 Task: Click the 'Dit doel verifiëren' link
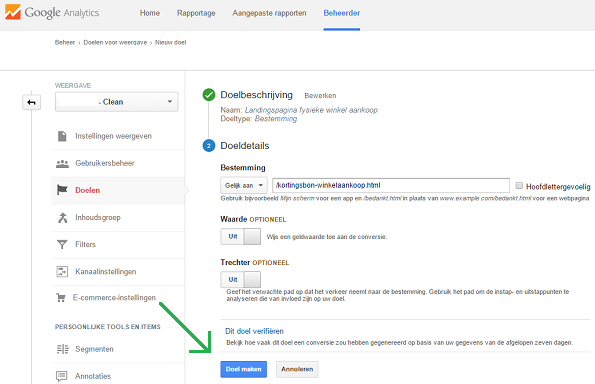(254, 331)
